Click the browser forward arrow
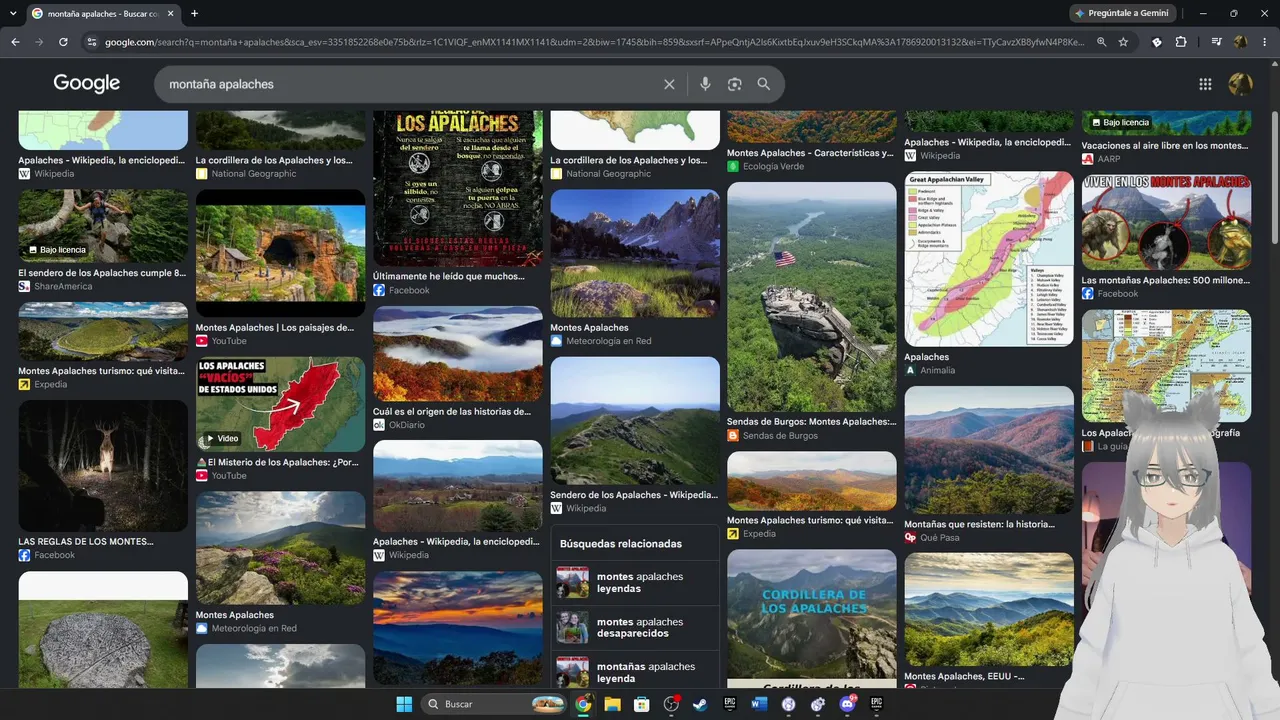 coord(39,42)
